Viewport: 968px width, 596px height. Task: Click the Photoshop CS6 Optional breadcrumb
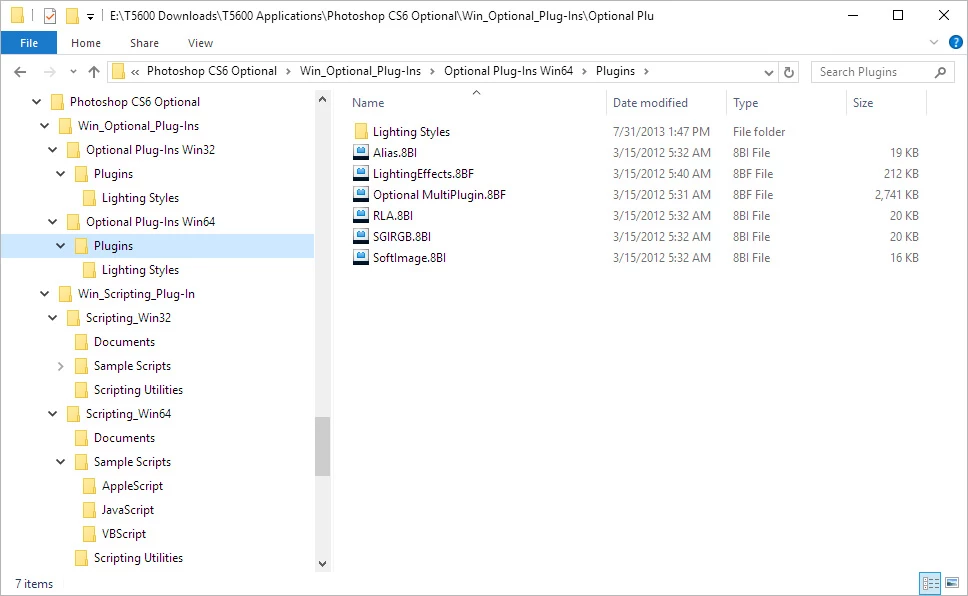coord(212,71)
